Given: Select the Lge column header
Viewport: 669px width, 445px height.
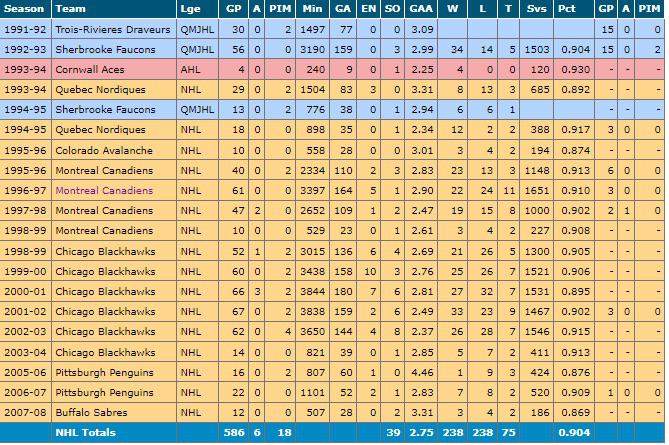Looking at the screenshot, I should 190,10.
